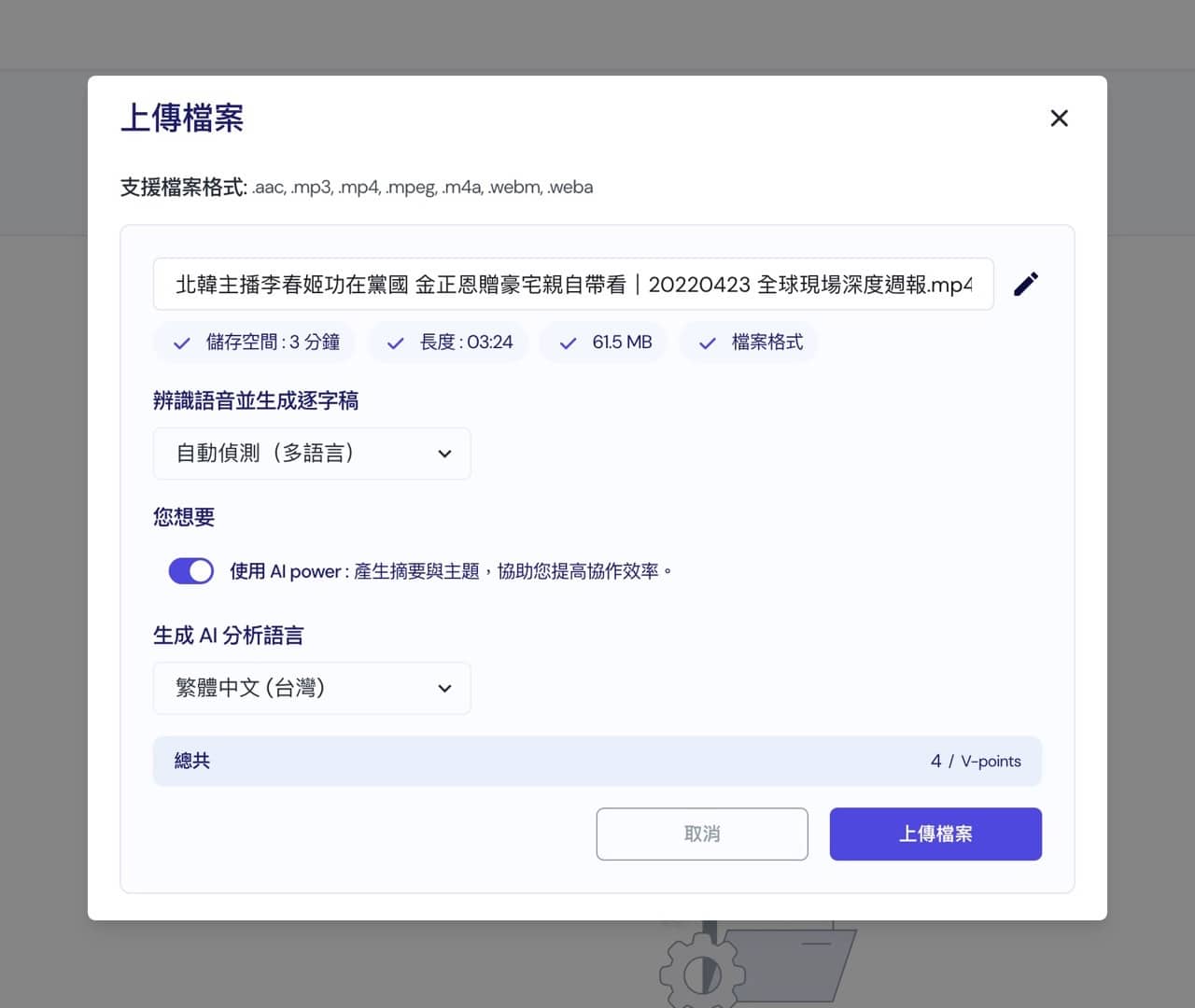Click the 上傳檔案 dialog title
Screen dimensions: 1195x1008
(182, 119)
